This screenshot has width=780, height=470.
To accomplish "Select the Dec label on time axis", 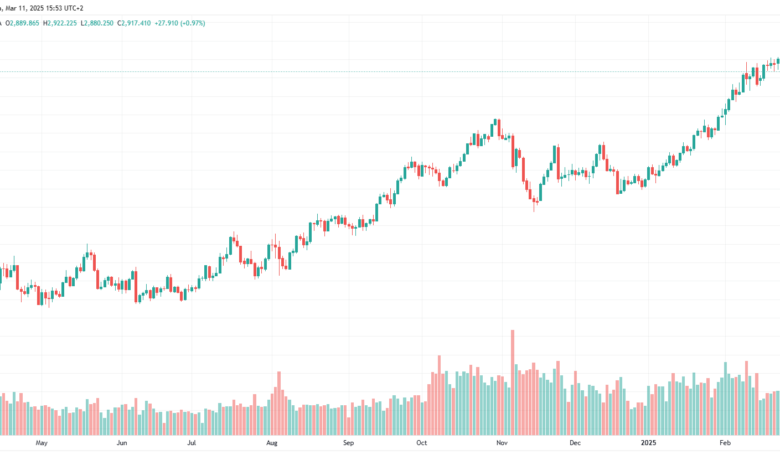I will tap(575, 443).
